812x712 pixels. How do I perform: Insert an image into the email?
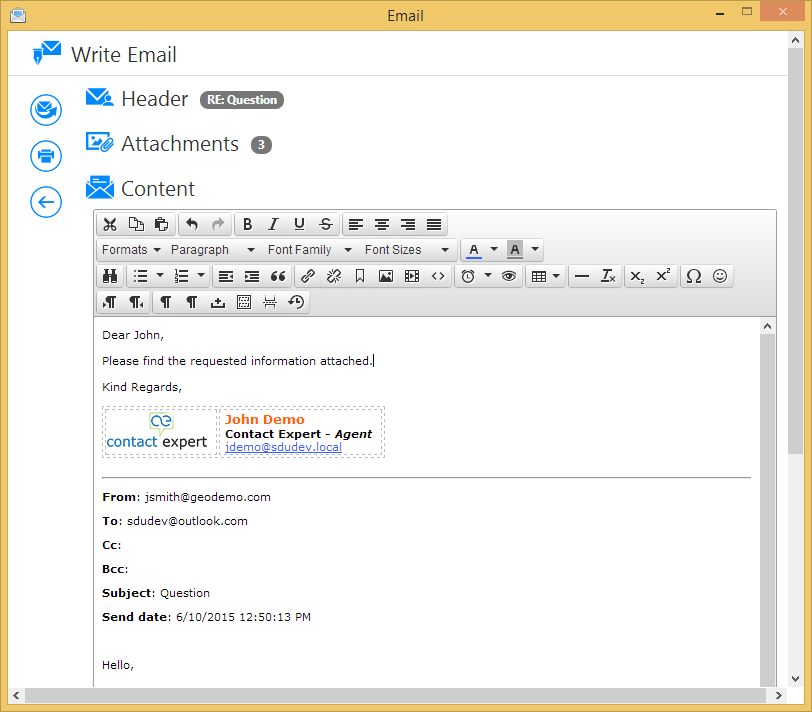click(x=386, y=276)
